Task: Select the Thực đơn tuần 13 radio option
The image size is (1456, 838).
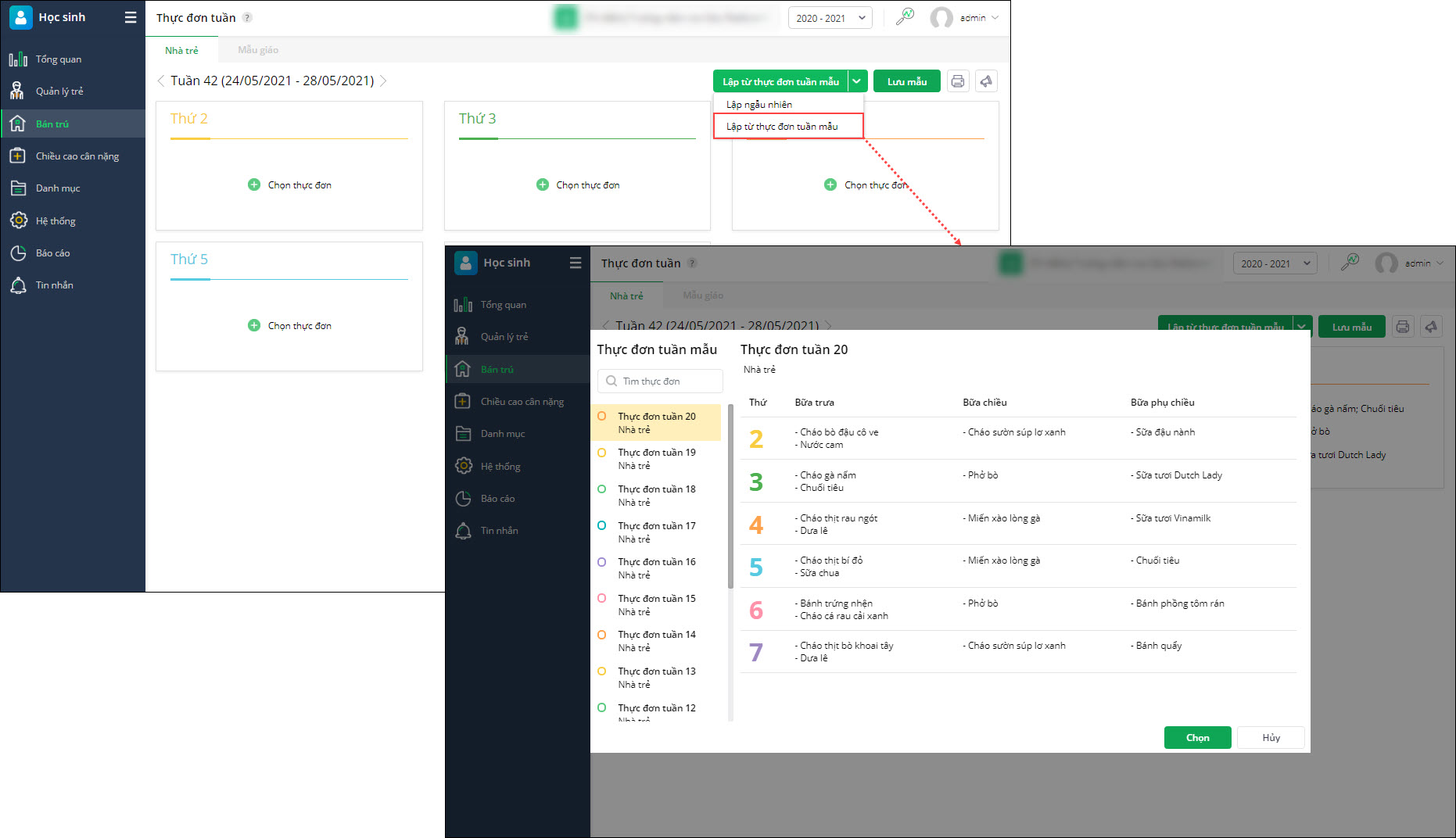Action: pos(602,671)
